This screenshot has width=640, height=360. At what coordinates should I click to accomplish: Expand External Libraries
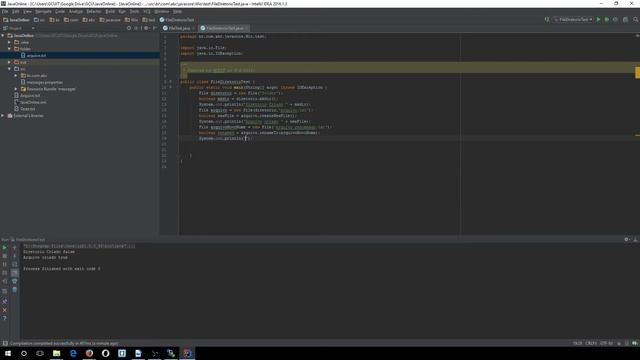click(3, 116)
